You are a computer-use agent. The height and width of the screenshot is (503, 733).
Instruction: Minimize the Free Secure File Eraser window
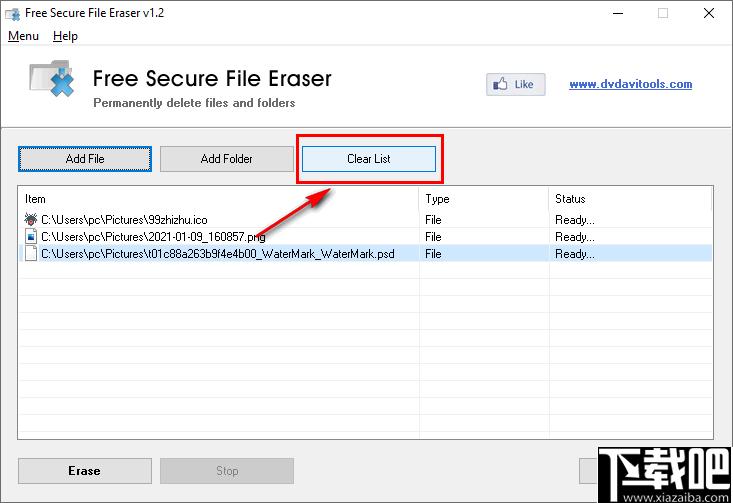click(618, 13)
